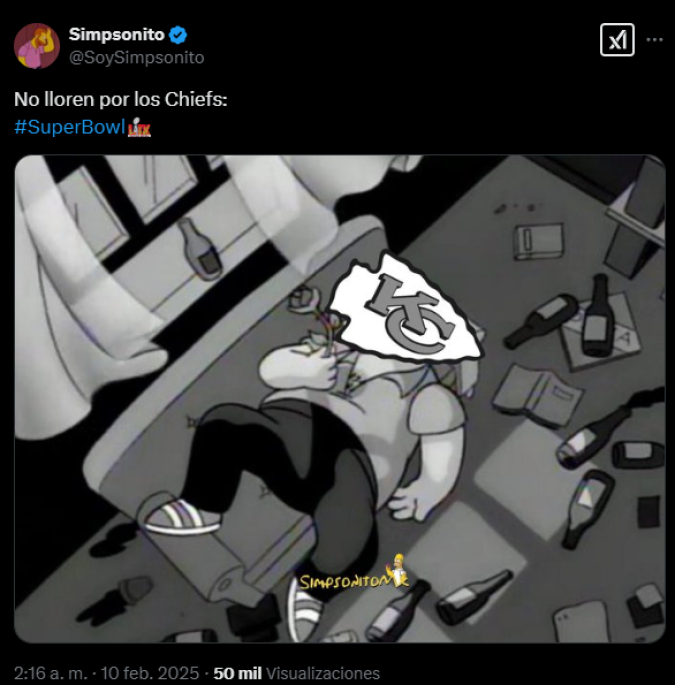Click the Super Bowl LIX hashtag emoji
Image resolution: width=675 pixels, height=685 pixels.
[140, 128]
